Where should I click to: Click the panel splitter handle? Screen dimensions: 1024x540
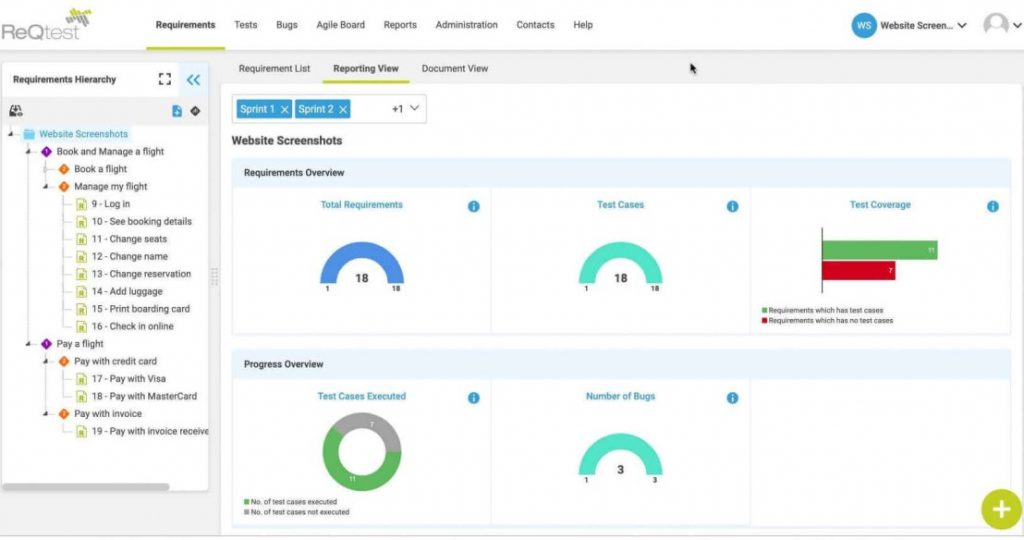click(x=214, y=277)
